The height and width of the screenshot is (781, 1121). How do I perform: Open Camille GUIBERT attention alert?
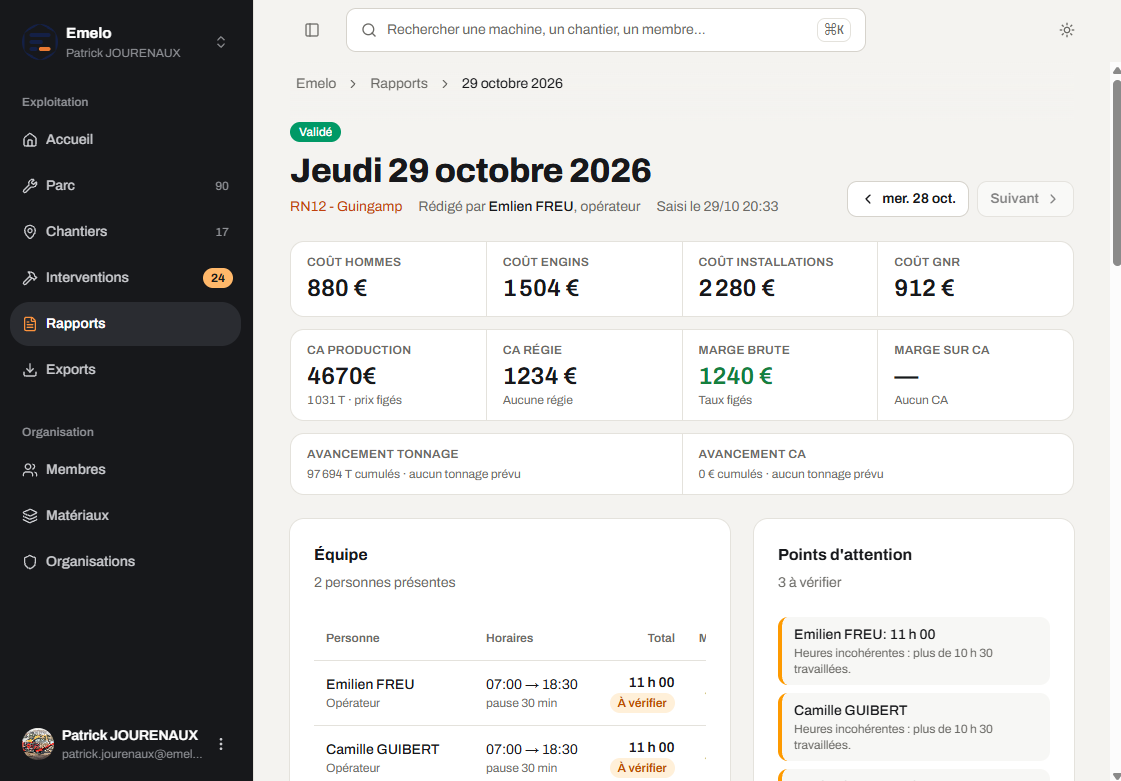(x=914, y=727)
